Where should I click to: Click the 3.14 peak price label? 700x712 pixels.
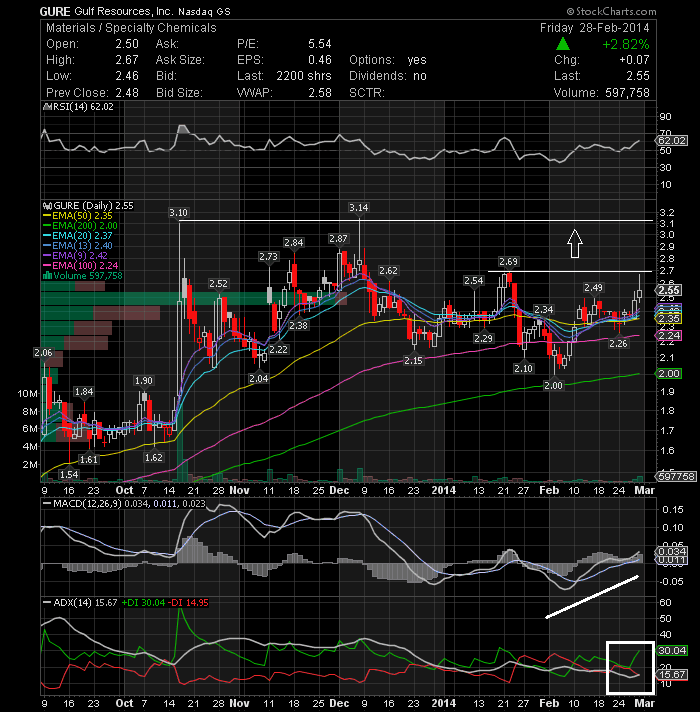pyautogui.click(x=359, y=208)
